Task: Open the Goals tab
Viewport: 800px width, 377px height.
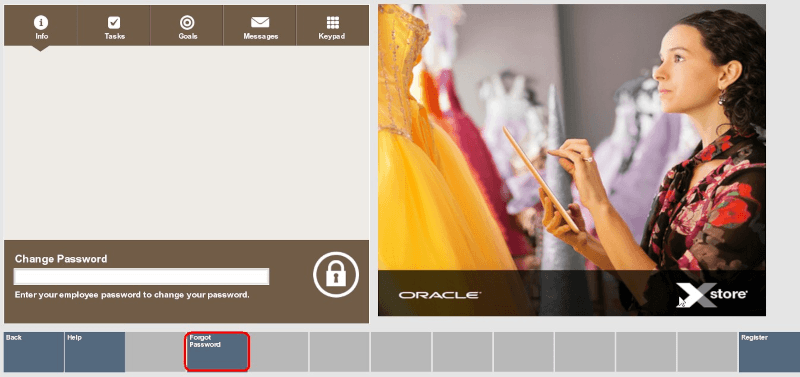Action: 187,26
